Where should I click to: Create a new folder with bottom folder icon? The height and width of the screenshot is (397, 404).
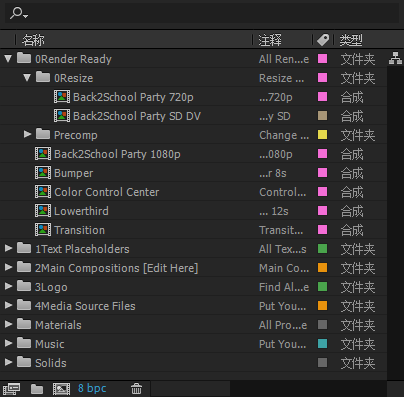point(37,389)
